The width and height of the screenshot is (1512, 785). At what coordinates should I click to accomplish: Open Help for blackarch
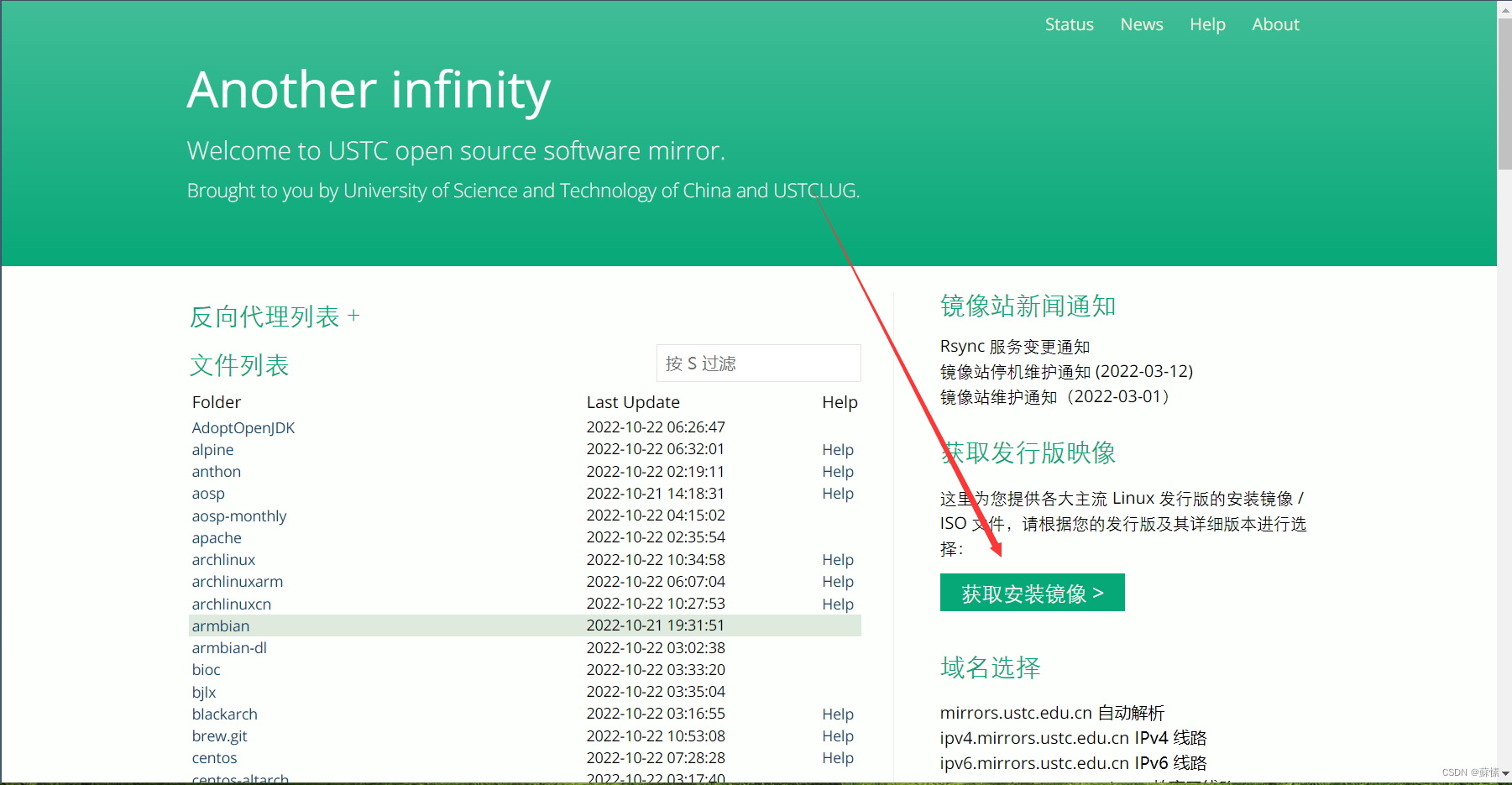coord(838,714)
